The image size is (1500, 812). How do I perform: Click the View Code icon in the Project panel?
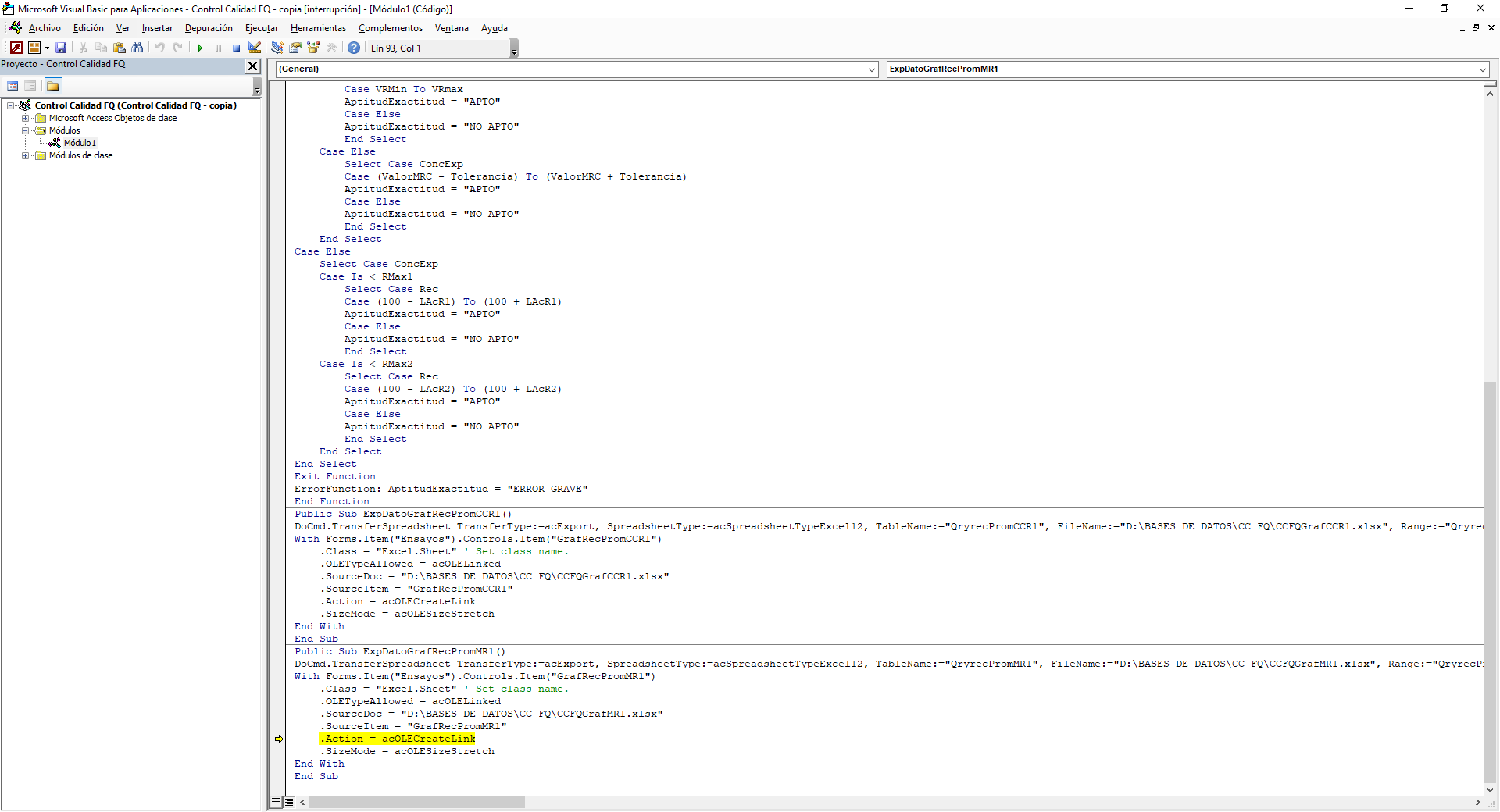pyautogui.click(x=12, y=86)
